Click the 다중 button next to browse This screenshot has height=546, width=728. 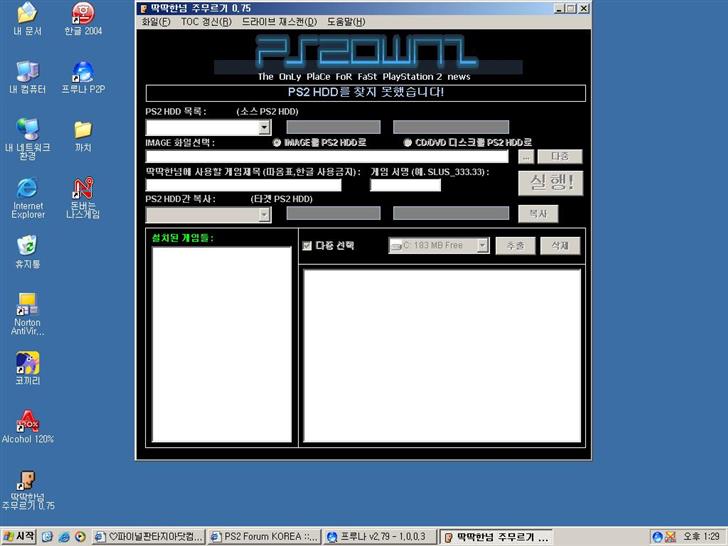[559, 156]
